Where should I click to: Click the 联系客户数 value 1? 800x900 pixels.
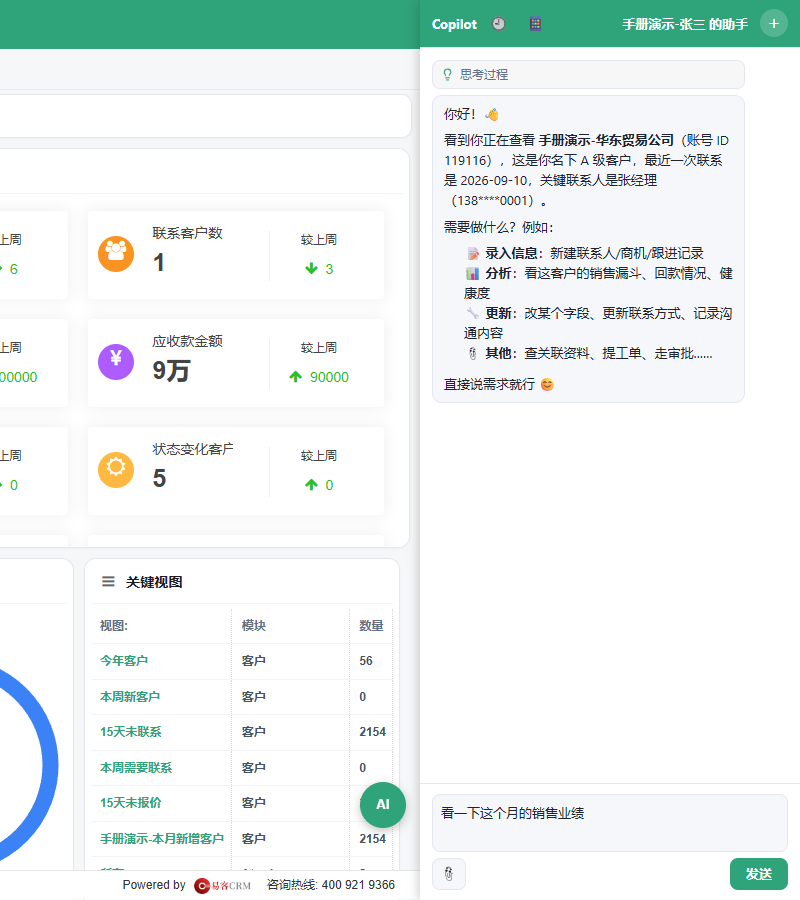click(159, 262)
